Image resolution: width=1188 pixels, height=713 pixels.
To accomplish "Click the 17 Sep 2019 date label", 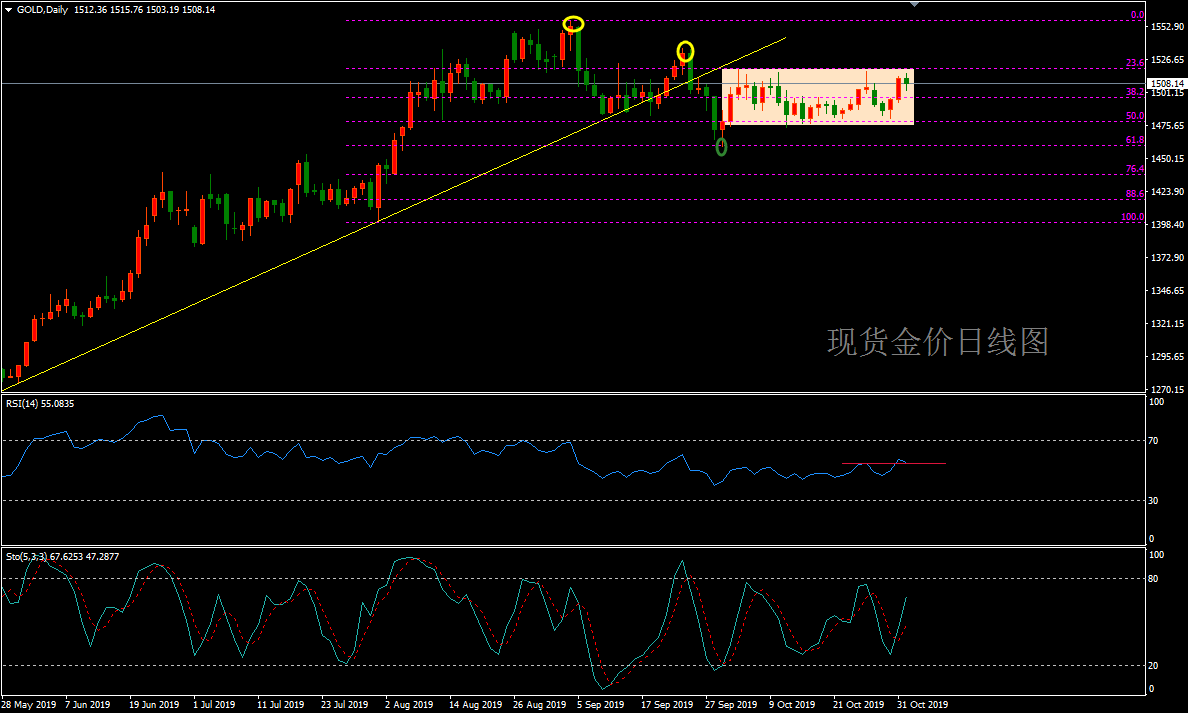I will pyautogui.click(x=667, y=705).
